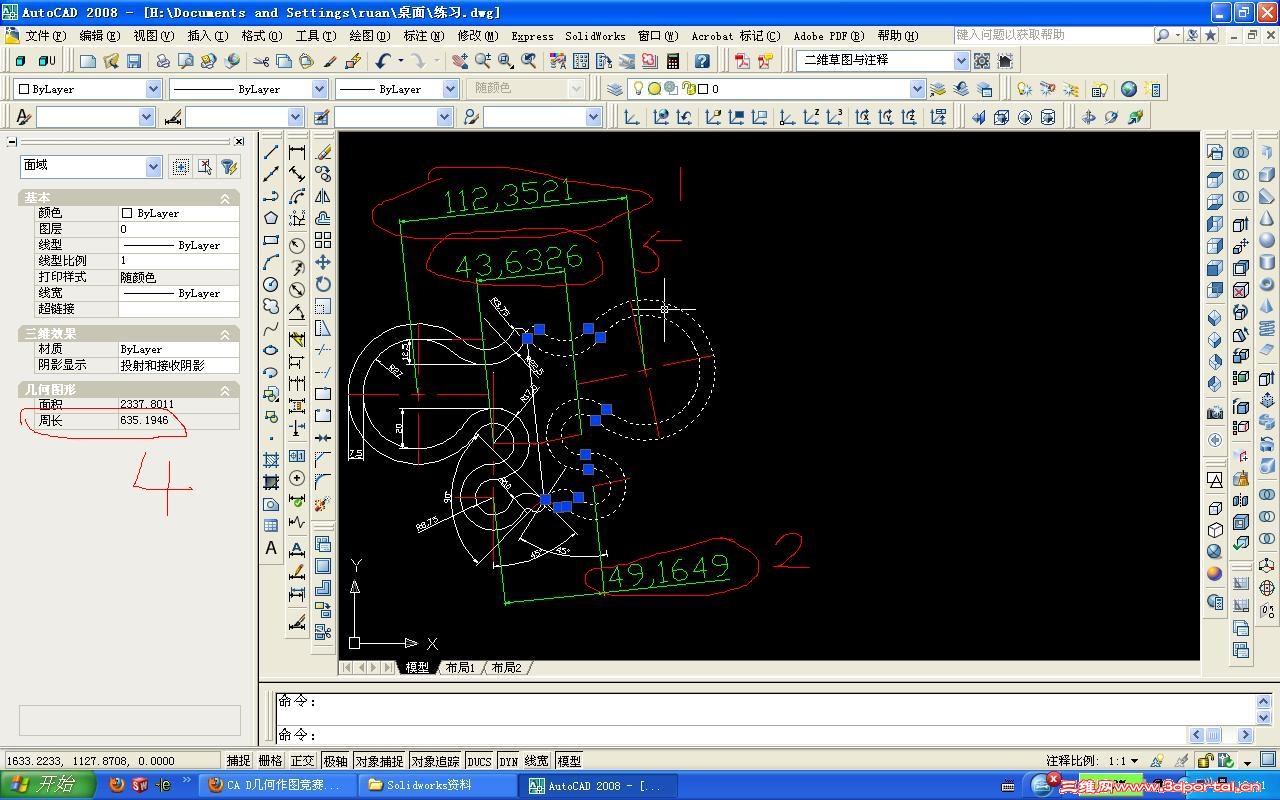This screenshot has height=800, width=1280.
Task: Collapse the 几何图形 properties section
Action: click(x=226, y=390)
